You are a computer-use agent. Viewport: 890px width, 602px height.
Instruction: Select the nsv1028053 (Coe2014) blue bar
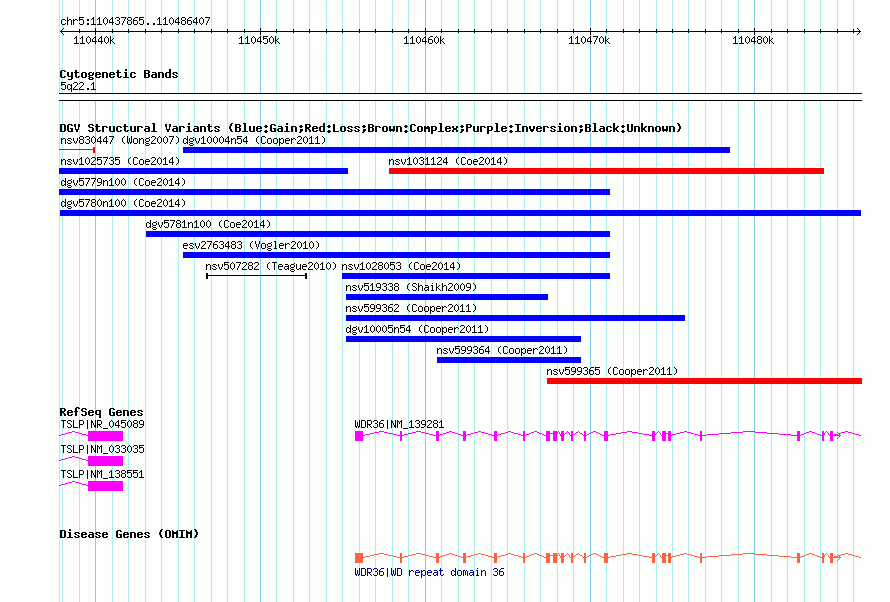click(x=476, y=276)
